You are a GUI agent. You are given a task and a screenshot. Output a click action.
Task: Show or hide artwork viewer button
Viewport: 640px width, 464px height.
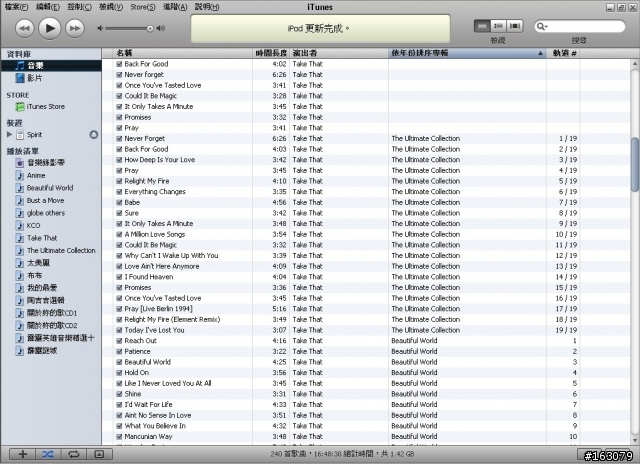click(x=99, y=454)
